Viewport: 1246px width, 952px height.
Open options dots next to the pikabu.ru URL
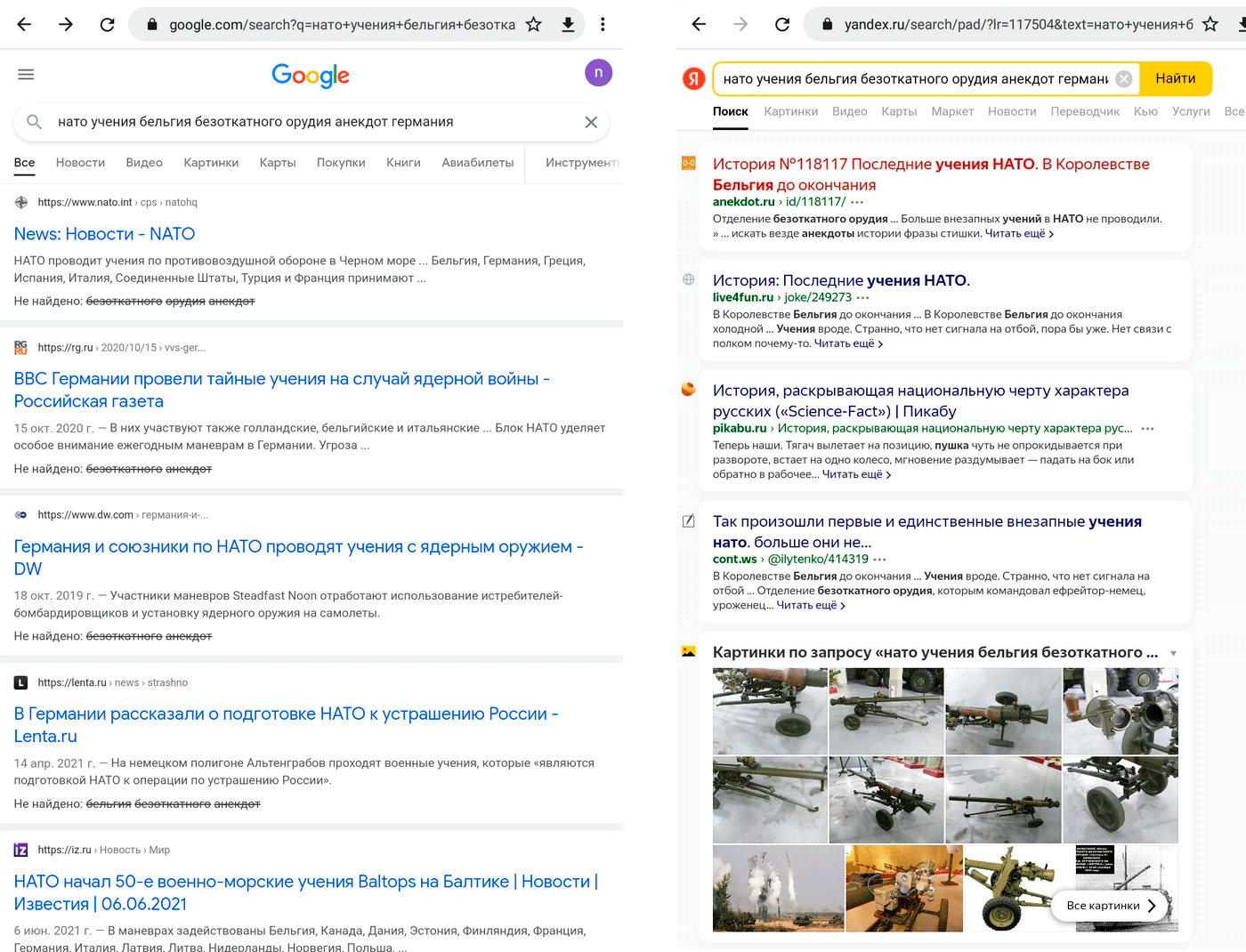pos(1148,429)
